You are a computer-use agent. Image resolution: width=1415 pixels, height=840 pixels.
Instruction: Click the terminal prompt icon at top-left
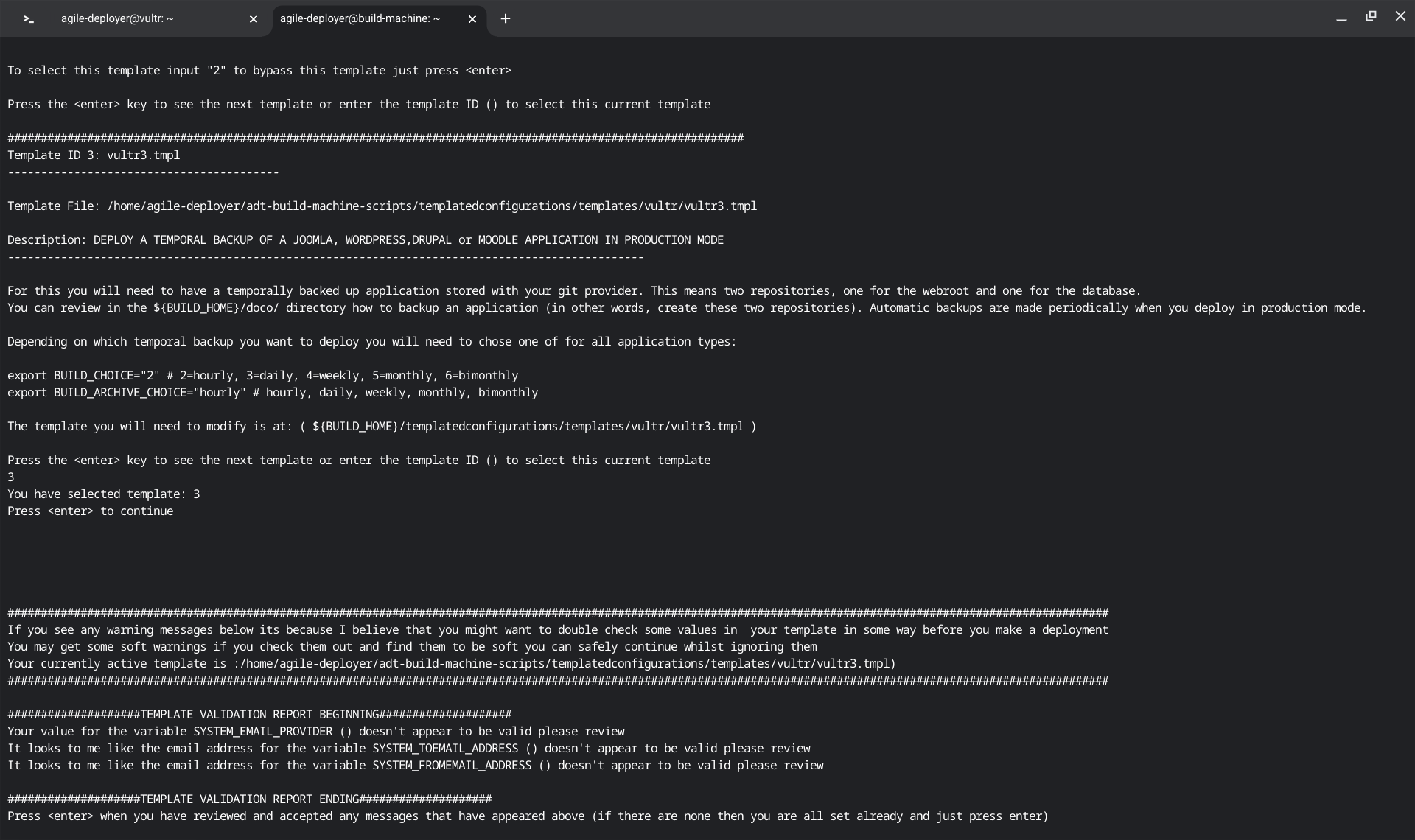29,19
